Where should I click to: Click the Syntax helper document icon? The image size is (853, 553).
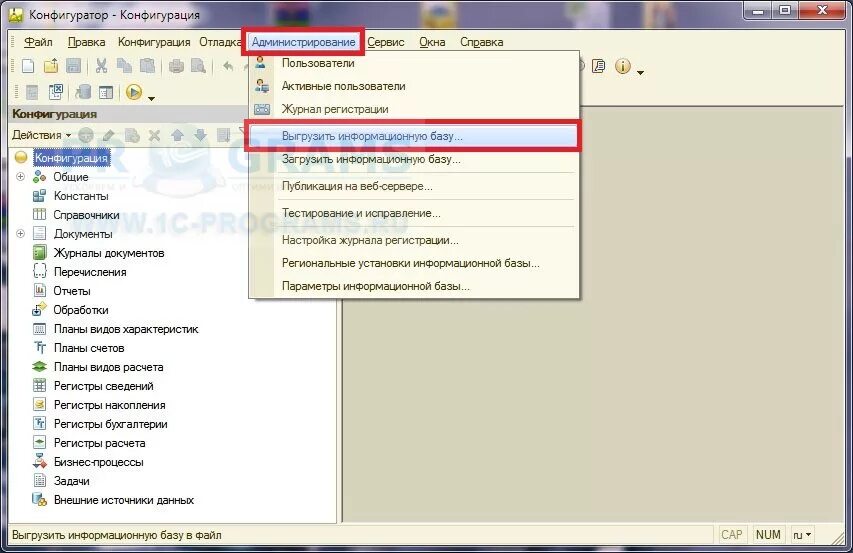point(598,66)
